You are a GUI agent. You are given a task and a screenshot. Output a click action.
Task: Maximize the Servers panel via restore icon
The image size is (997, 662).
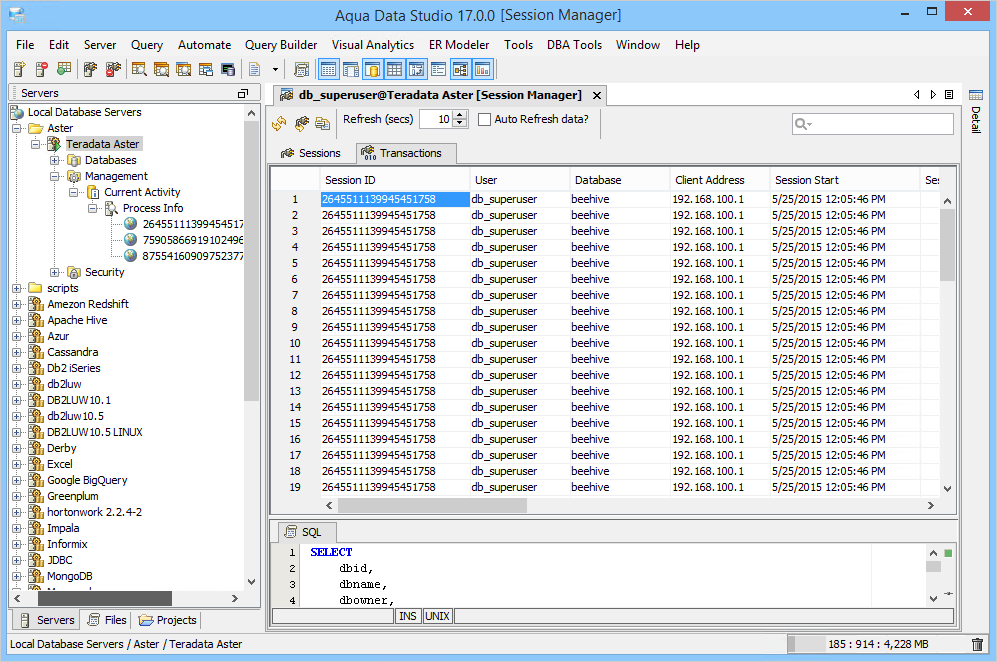click(242, 93)
